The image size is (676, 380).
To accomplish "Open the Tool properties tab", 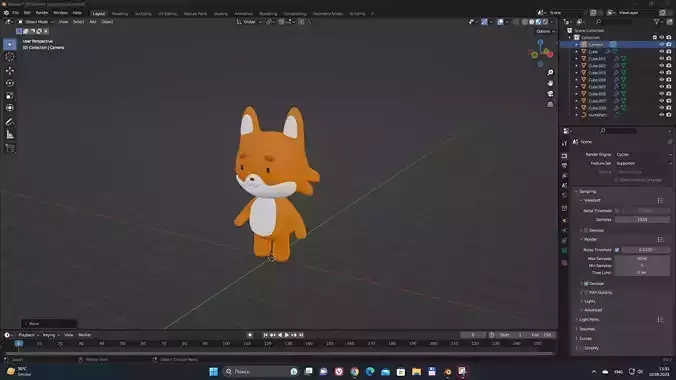I will click(x=564, y=144).
